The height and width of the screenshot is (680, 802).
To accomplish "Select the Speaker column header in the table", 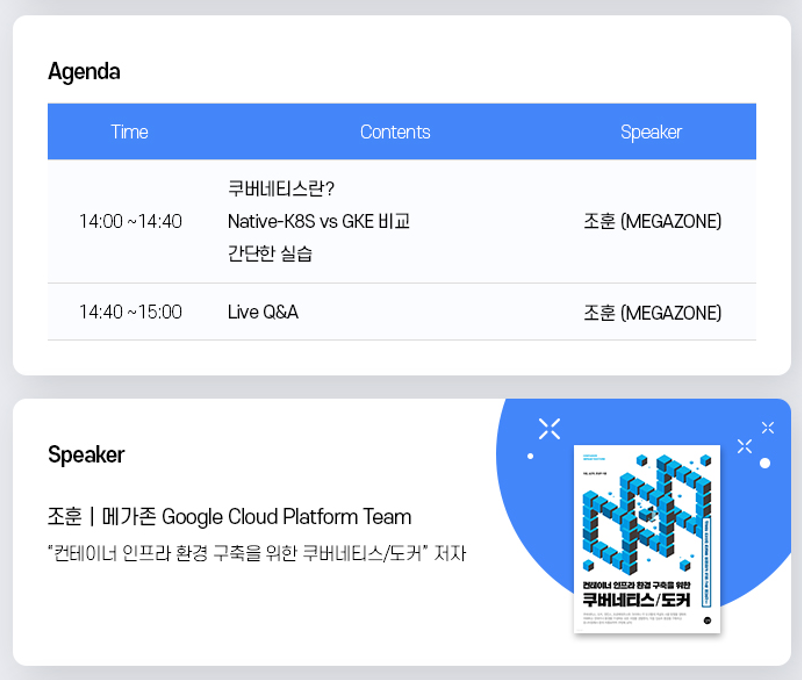I will tap(651, 132).
